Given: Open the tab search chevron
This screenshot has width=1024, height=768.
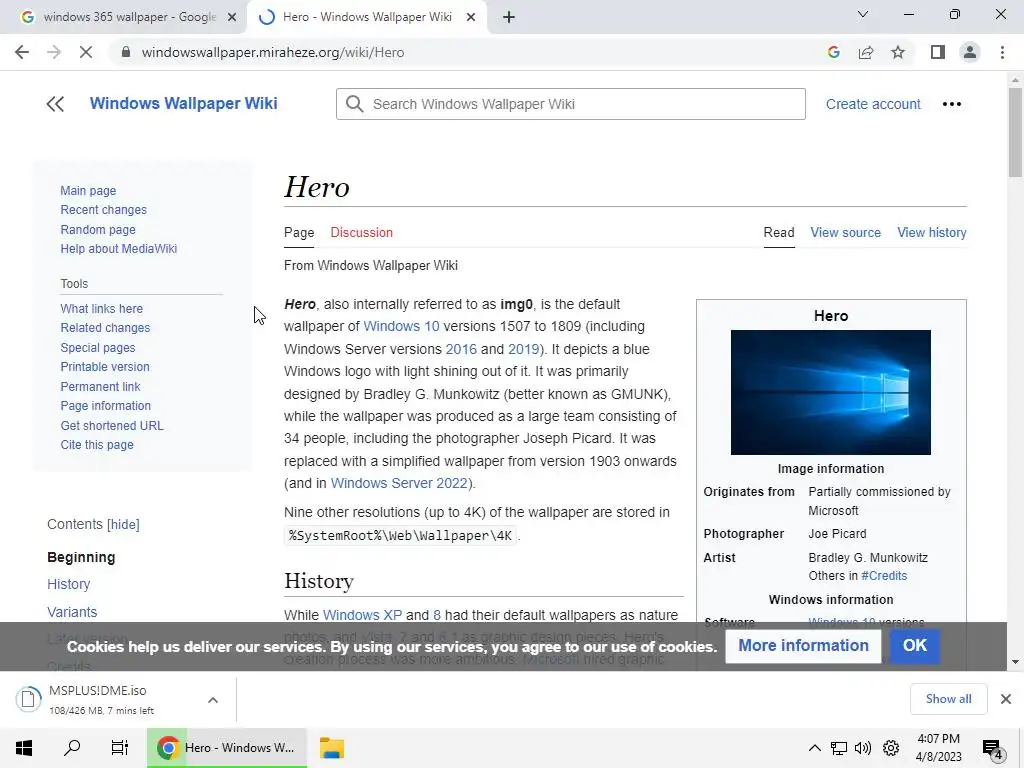Looking at the screenshot, I should 863,14.
